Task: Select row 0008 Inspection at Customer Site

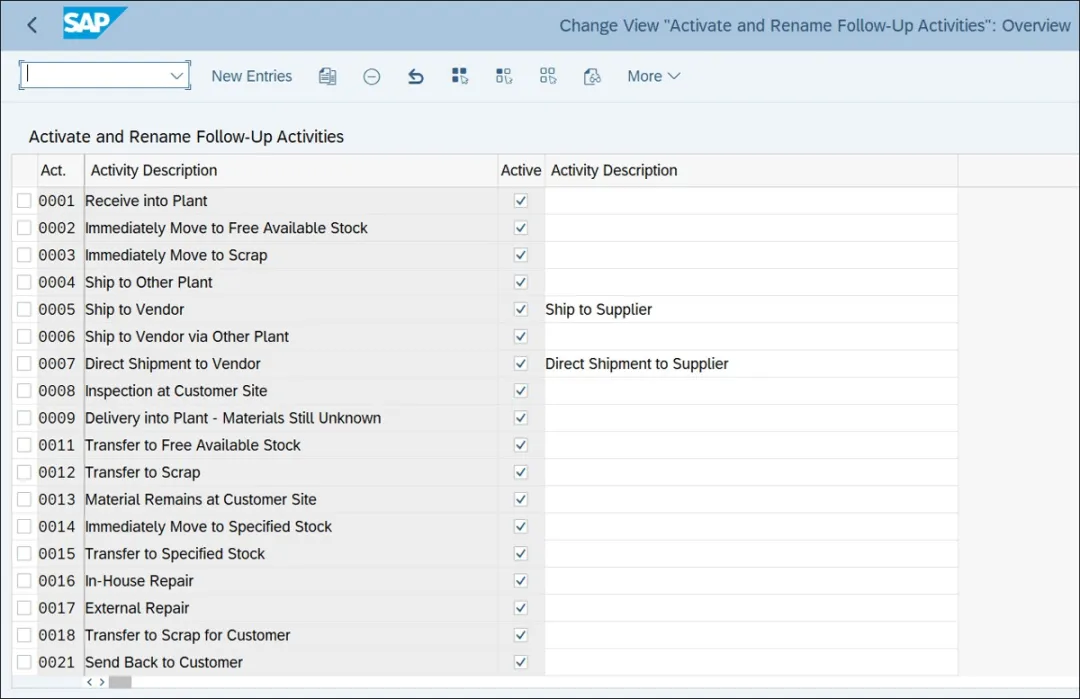Action: click(24, 391)
